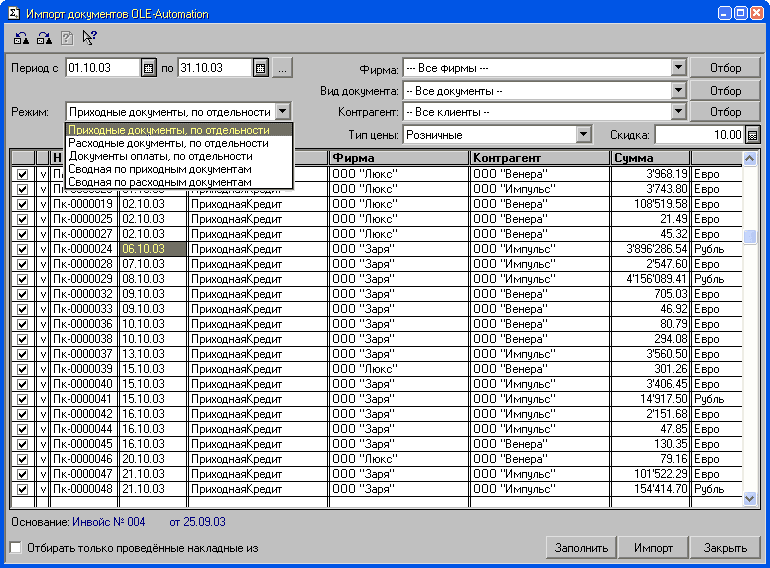Click the Инвойс № 004 basis text

point(109,522)
